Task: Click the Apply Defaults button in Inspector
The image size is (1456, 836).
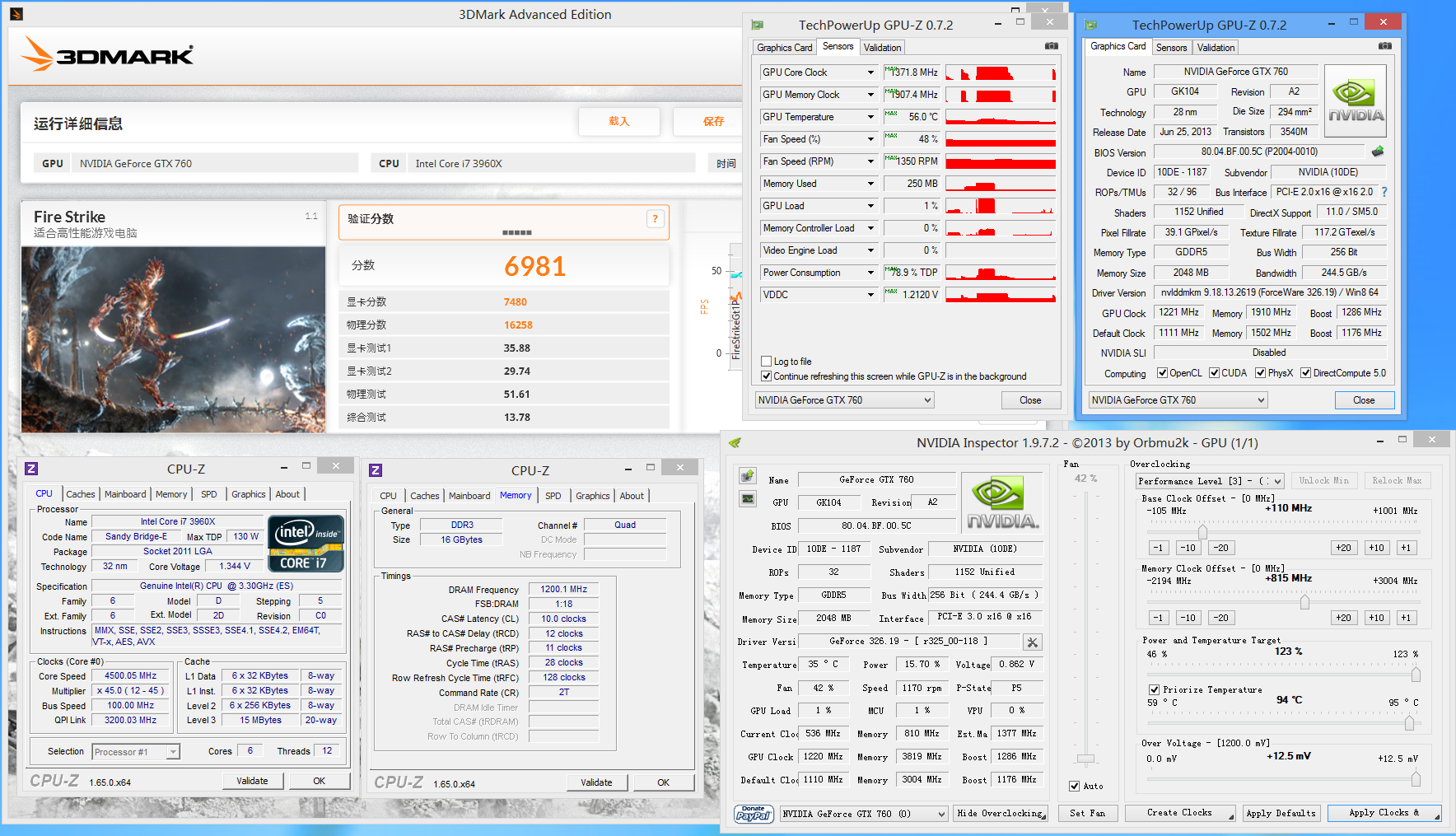Action: pyautogui.click(x=1281, y=813)
